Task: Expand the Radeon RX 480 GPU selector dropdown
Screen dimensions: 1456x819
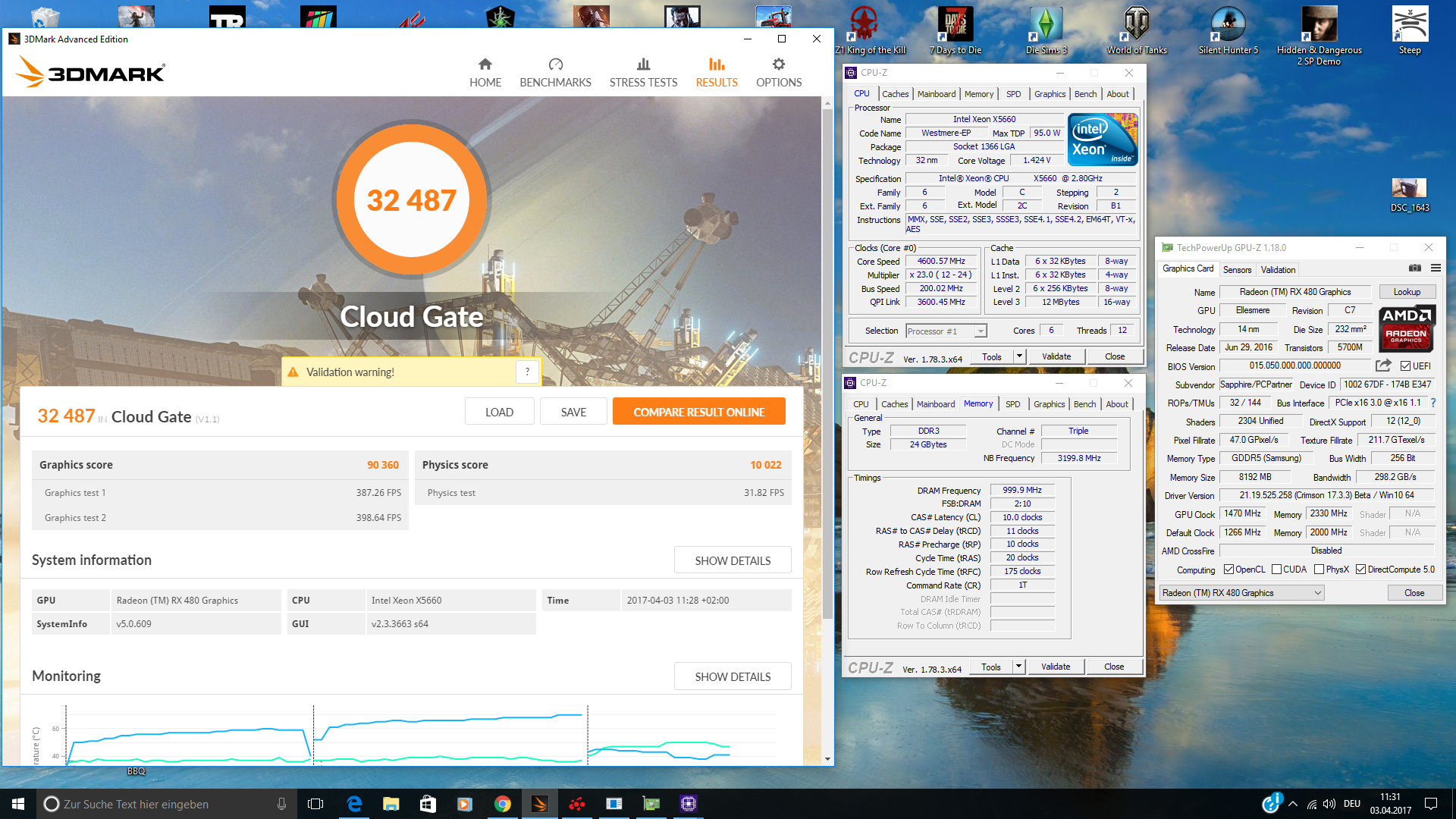Action: coord(1317,593)
